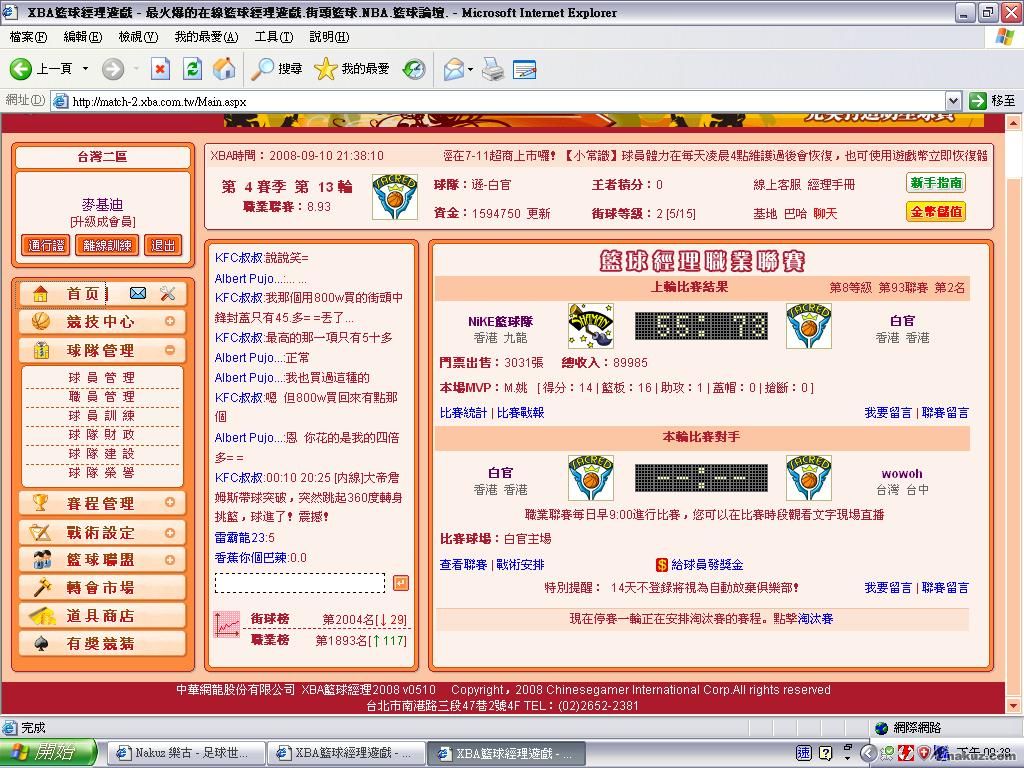The height and width of the screenshot is (768, 1024).
Task: Click the 新手指南 button
Action: point(936,183)
